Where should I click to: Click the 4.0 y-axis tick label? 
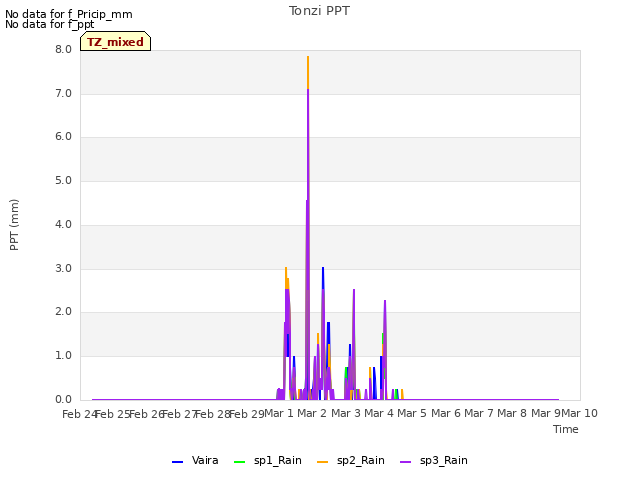pos(63,224)
